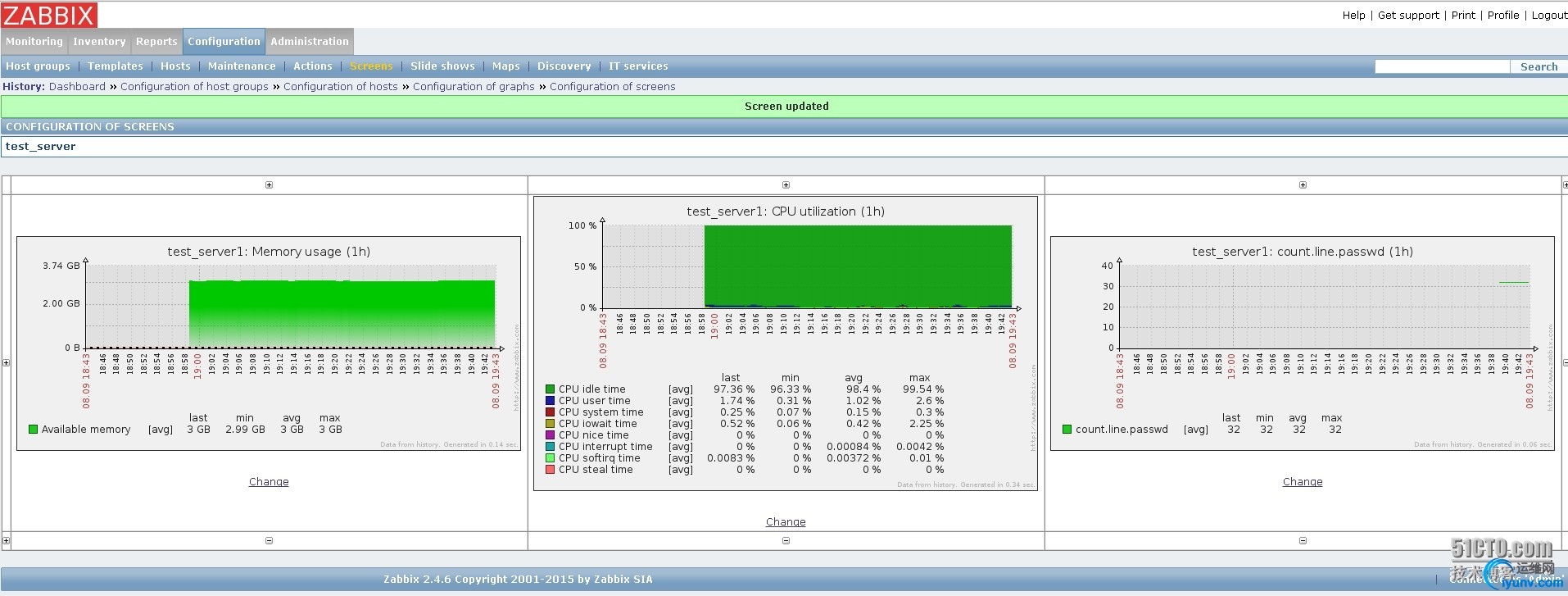Add column via plus icon above CPU utilization graph
The image size is (1568, 596).
click(786, 185)
